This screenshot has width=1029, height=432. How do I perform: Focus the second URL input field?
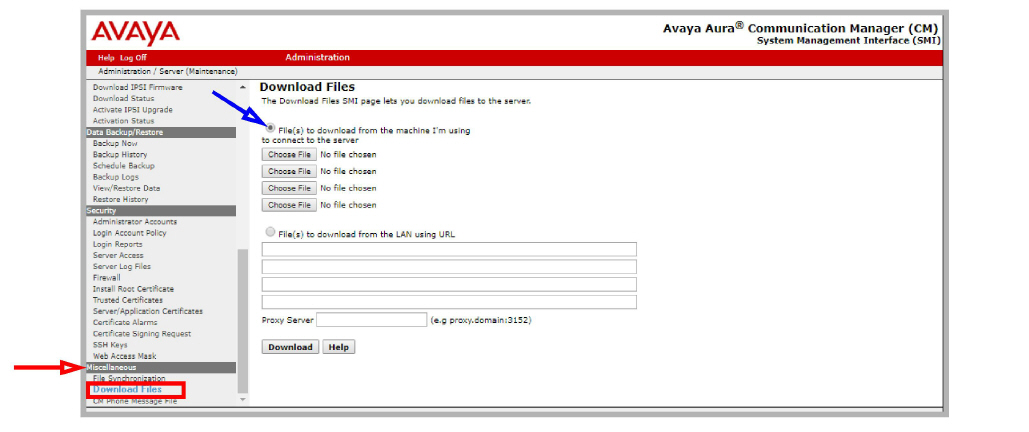coord(449,267)
